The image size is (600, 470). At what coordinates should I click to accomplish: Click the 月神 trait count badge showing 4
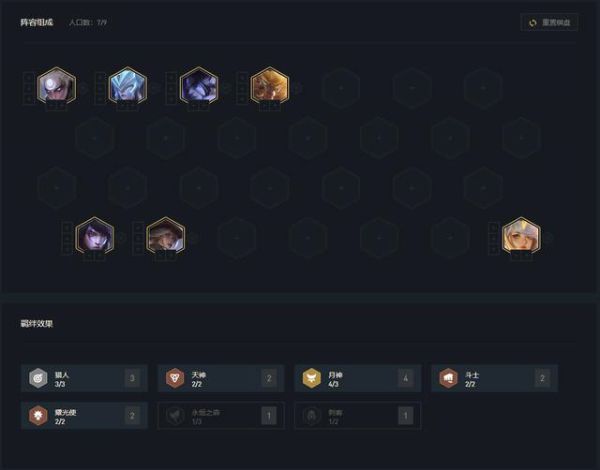click(406, 378)
